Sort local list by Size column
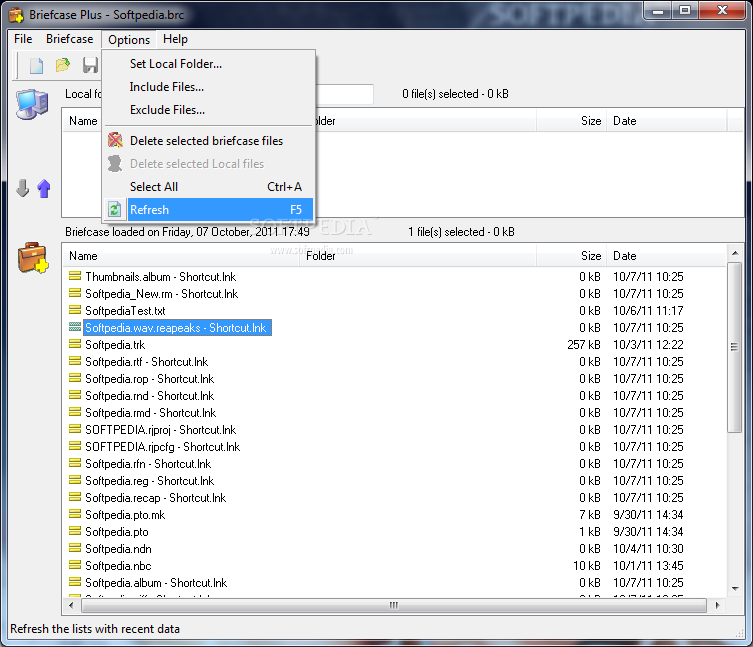The image size is (753, 647). pyautogui.click(x=571, y=121)
